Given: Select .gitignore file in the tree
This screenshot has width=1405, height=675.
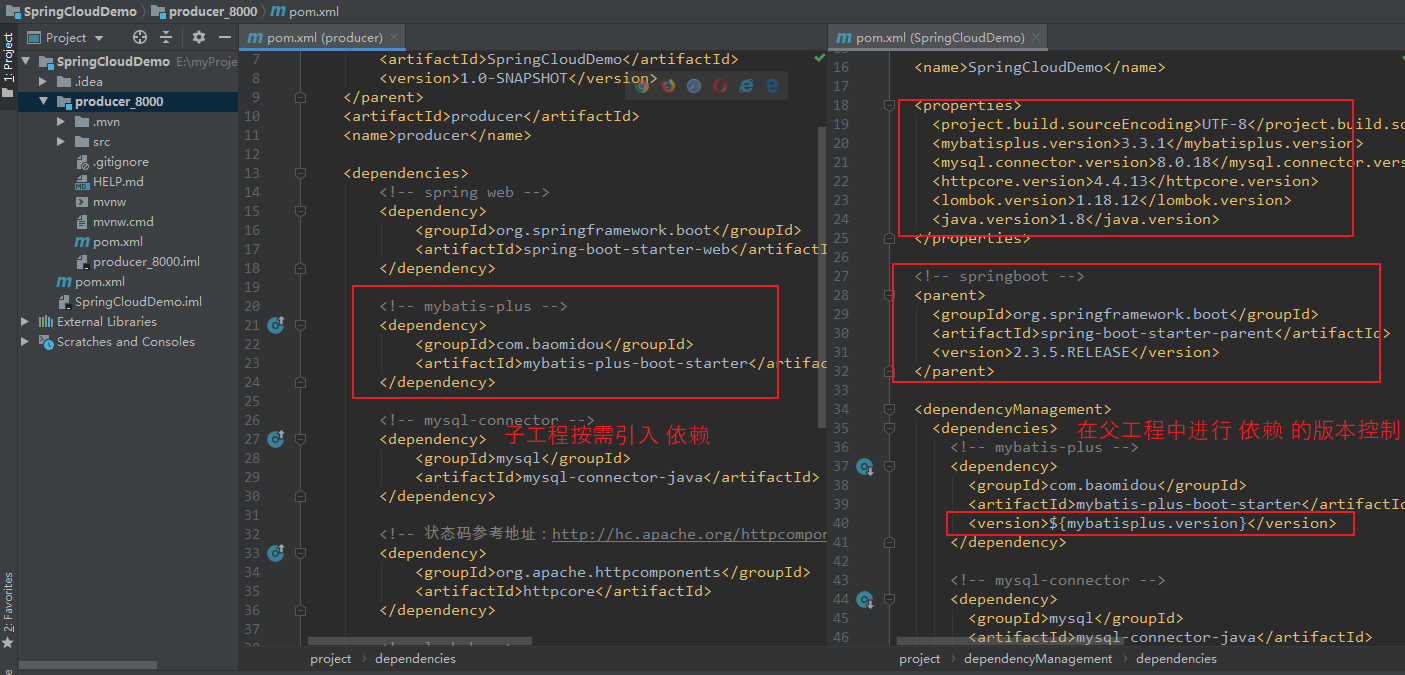Looking at the screenshot, I should coord(120,162).
